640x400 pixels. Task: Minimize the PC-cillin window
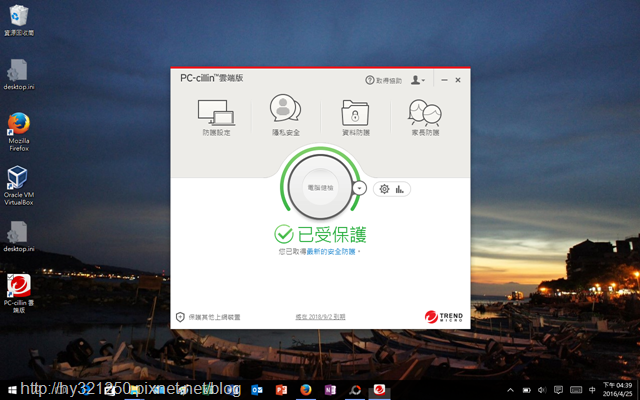(444, 80)
